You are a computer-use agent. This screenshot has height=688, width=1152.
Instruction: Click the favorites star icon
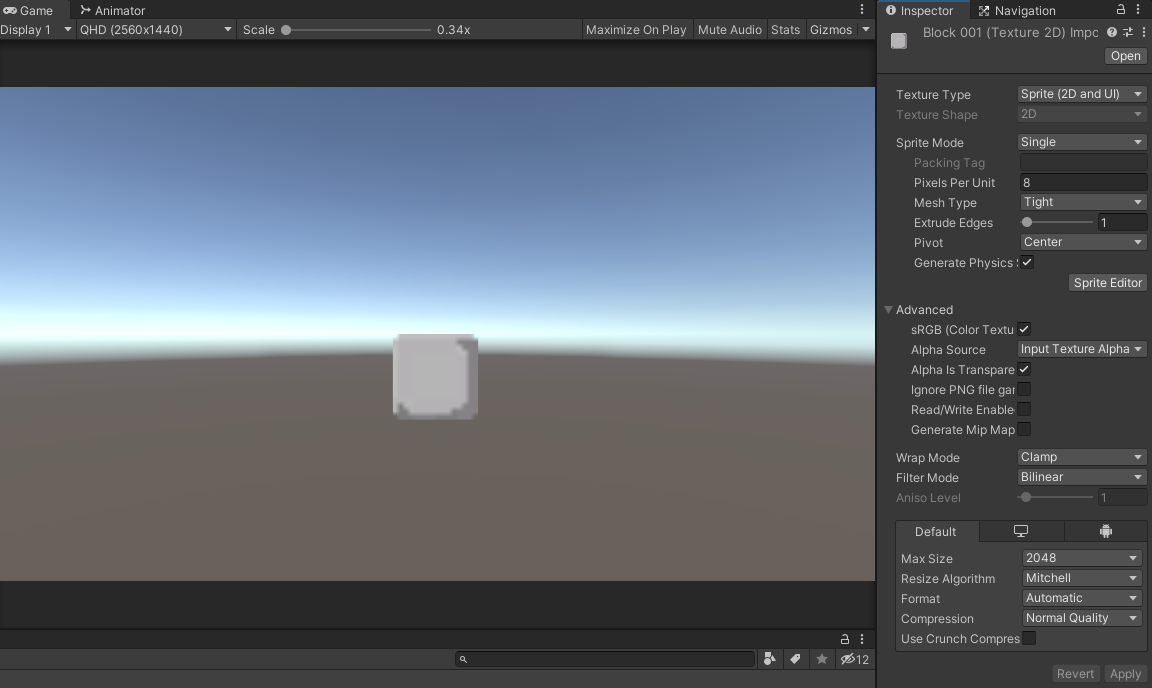coord(821,659)
